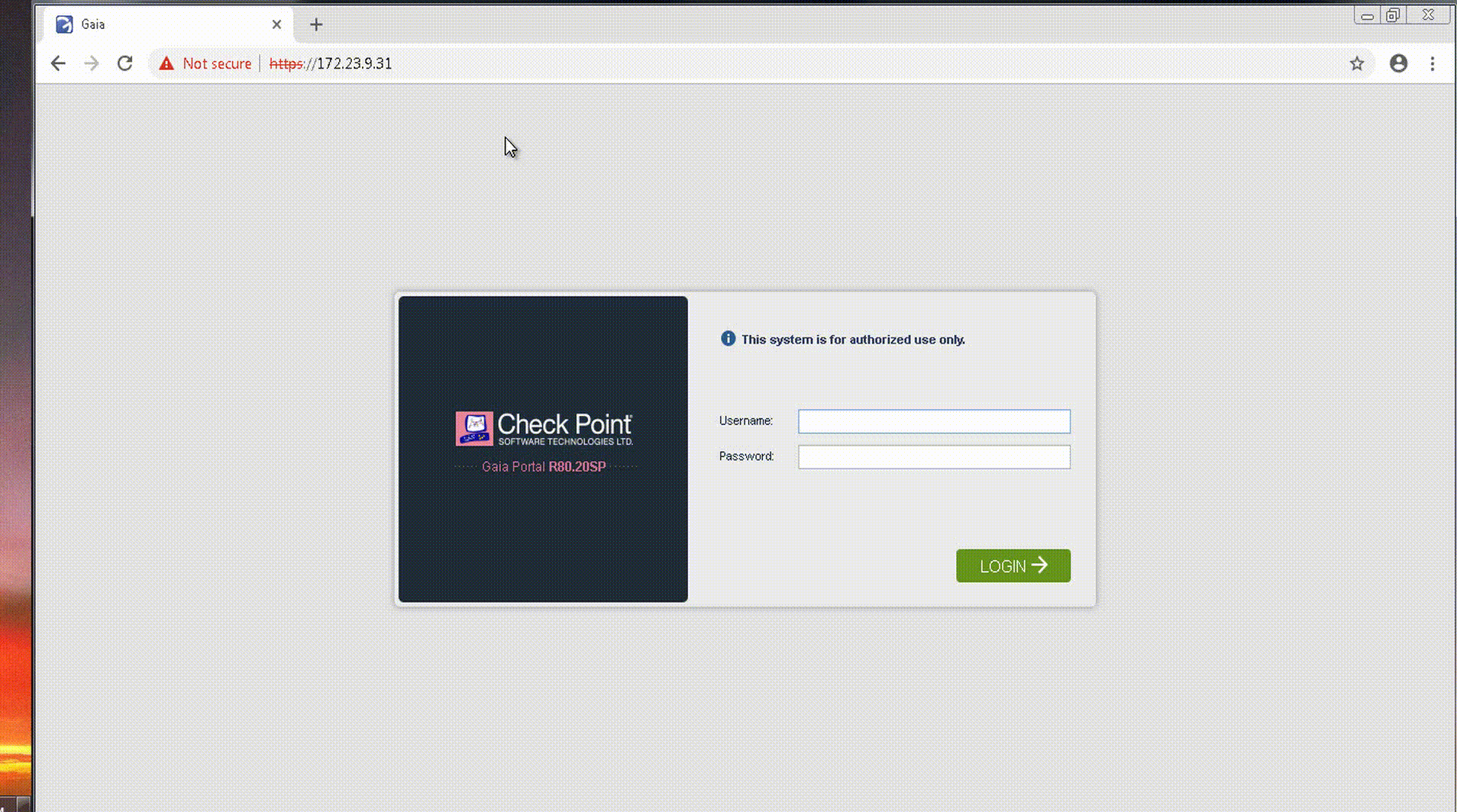
Task: Open the Chrome profile account icon
Action: click(1398, 64)
